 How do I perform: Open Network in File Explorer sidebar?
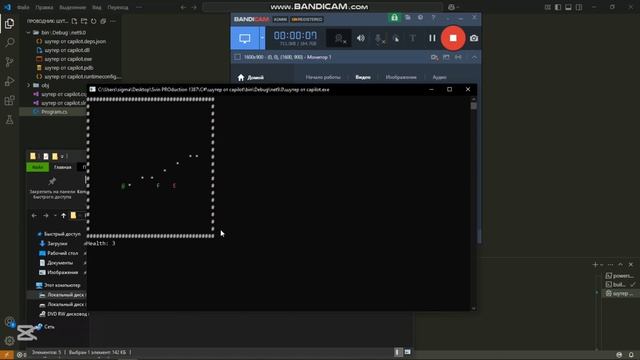tap(45, 327)
